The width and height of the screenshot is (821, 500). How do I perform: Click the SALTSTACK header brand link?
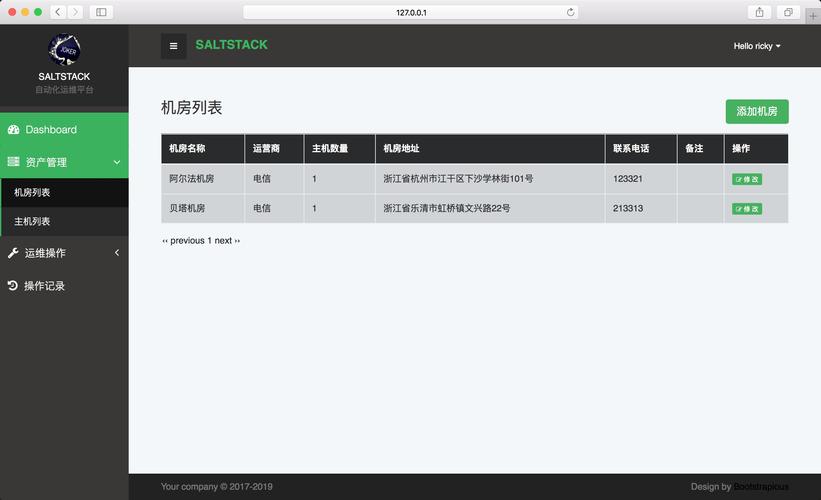(231, 45)
